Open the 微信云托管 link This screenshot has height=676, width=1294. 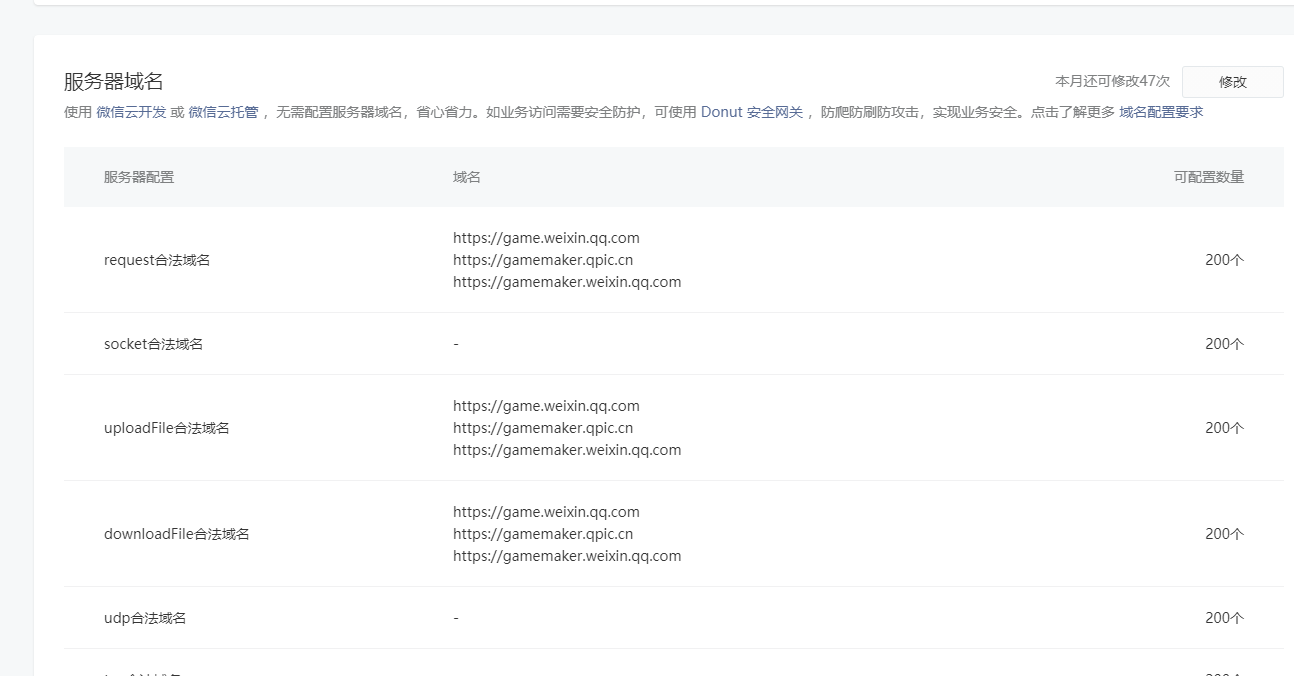tap(223, 113)
